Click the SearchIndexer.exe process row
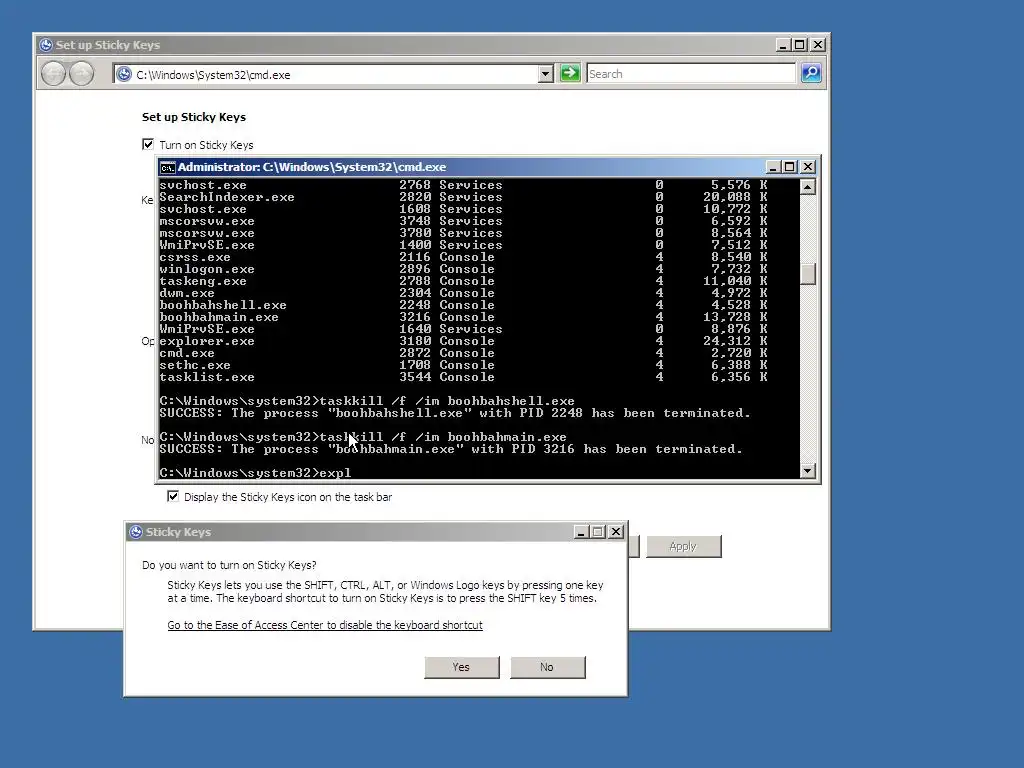Viewport: 1024px width, 768px height. pyautogui.click(x=464, y=197)
